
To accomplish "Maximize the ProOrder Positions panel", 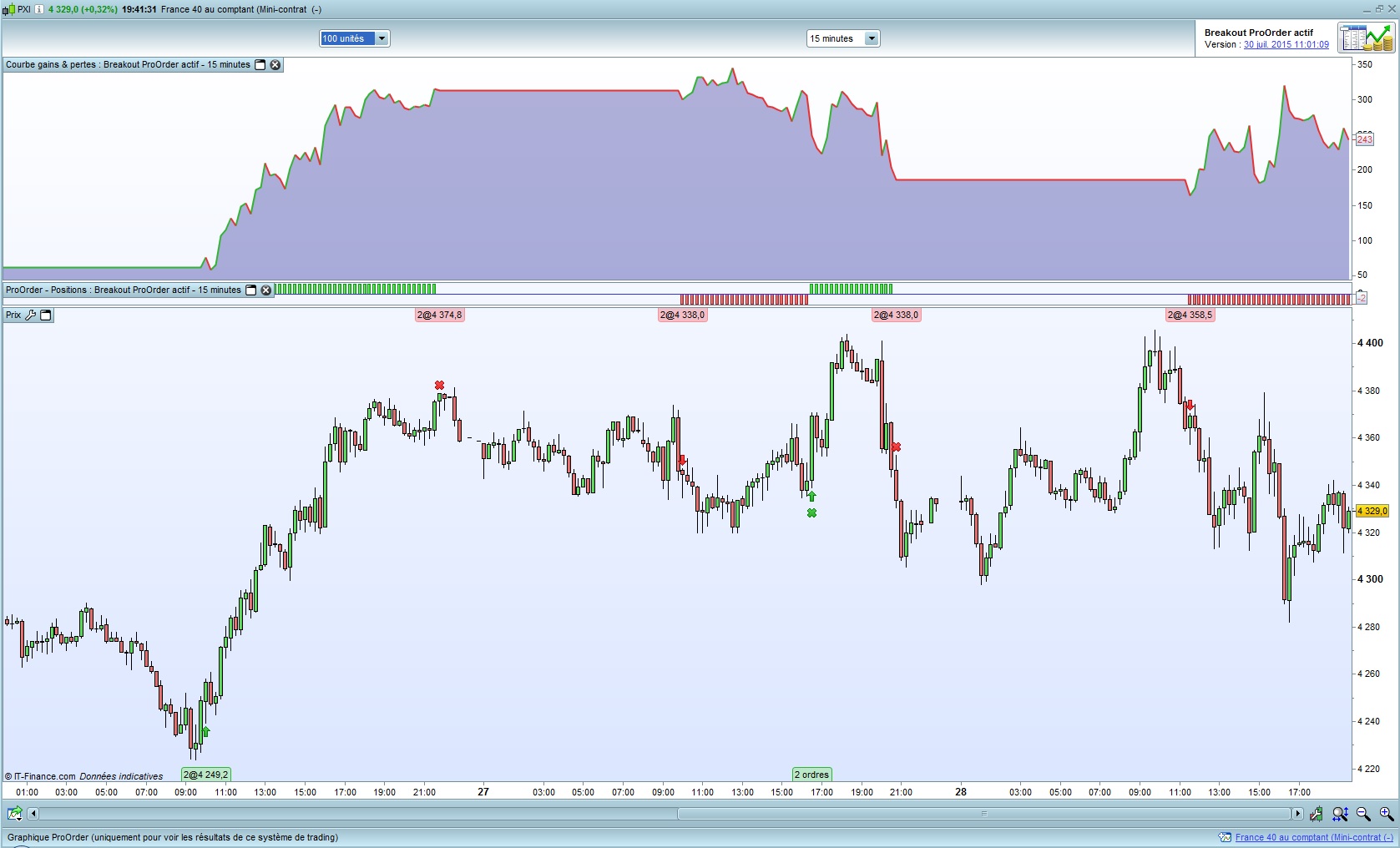I will (250, 290).
